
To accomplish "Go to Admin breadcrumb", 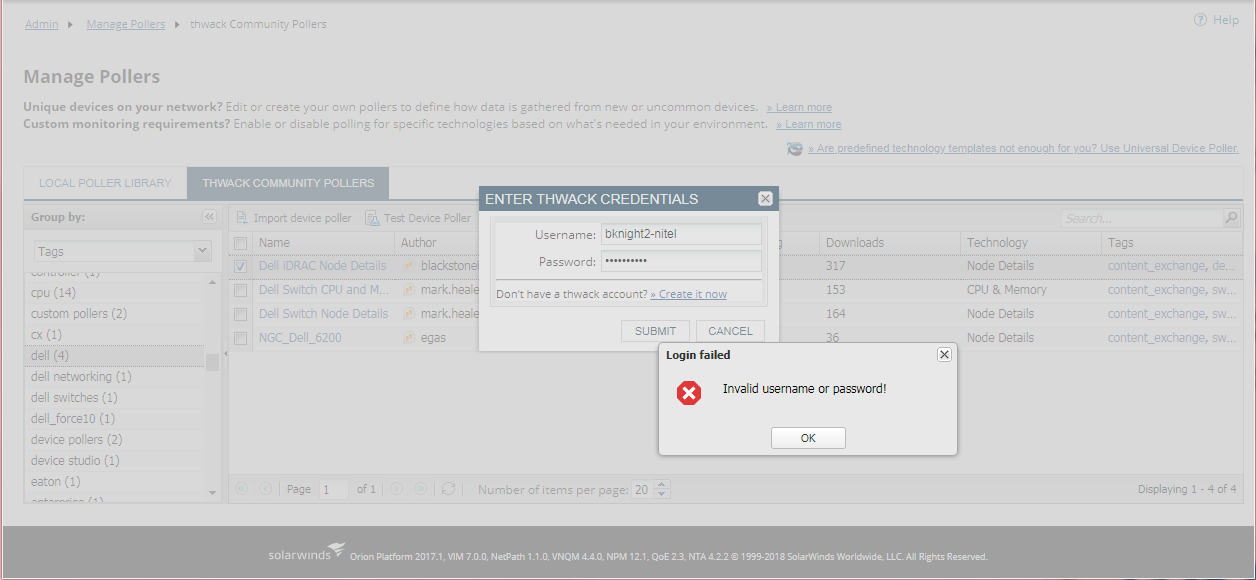I will 42,24.
